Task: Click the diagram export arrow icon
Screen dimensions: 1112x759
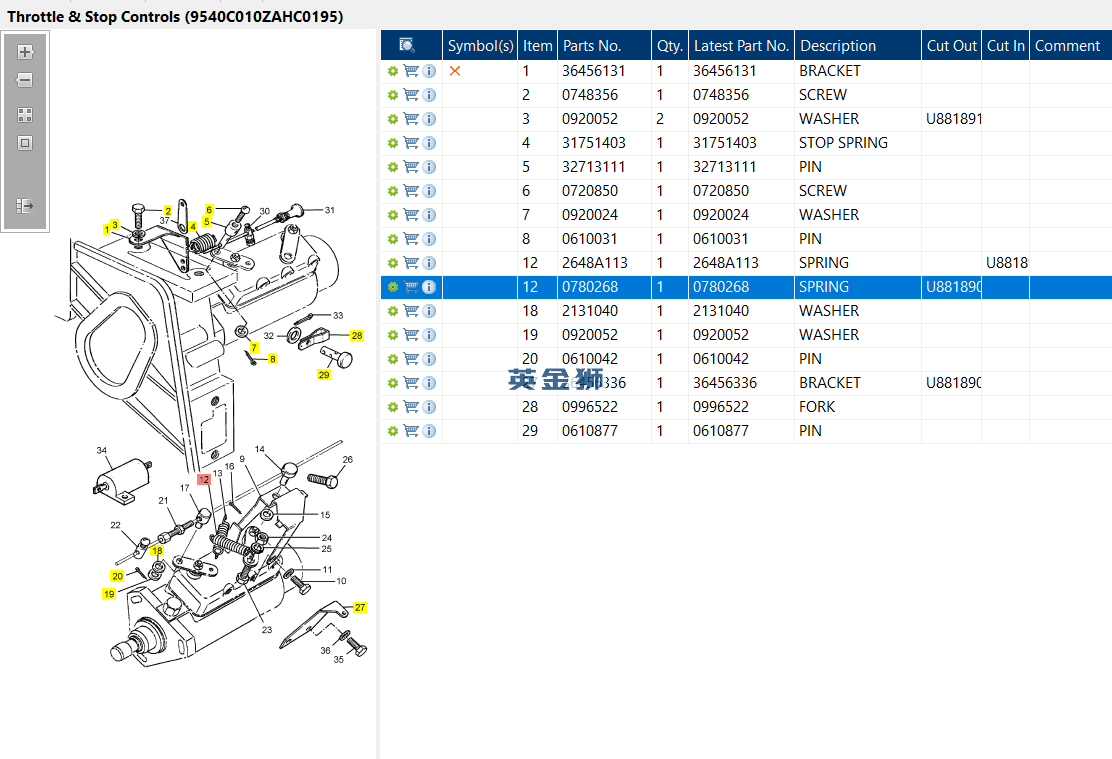Action: (x=25, y=206)
